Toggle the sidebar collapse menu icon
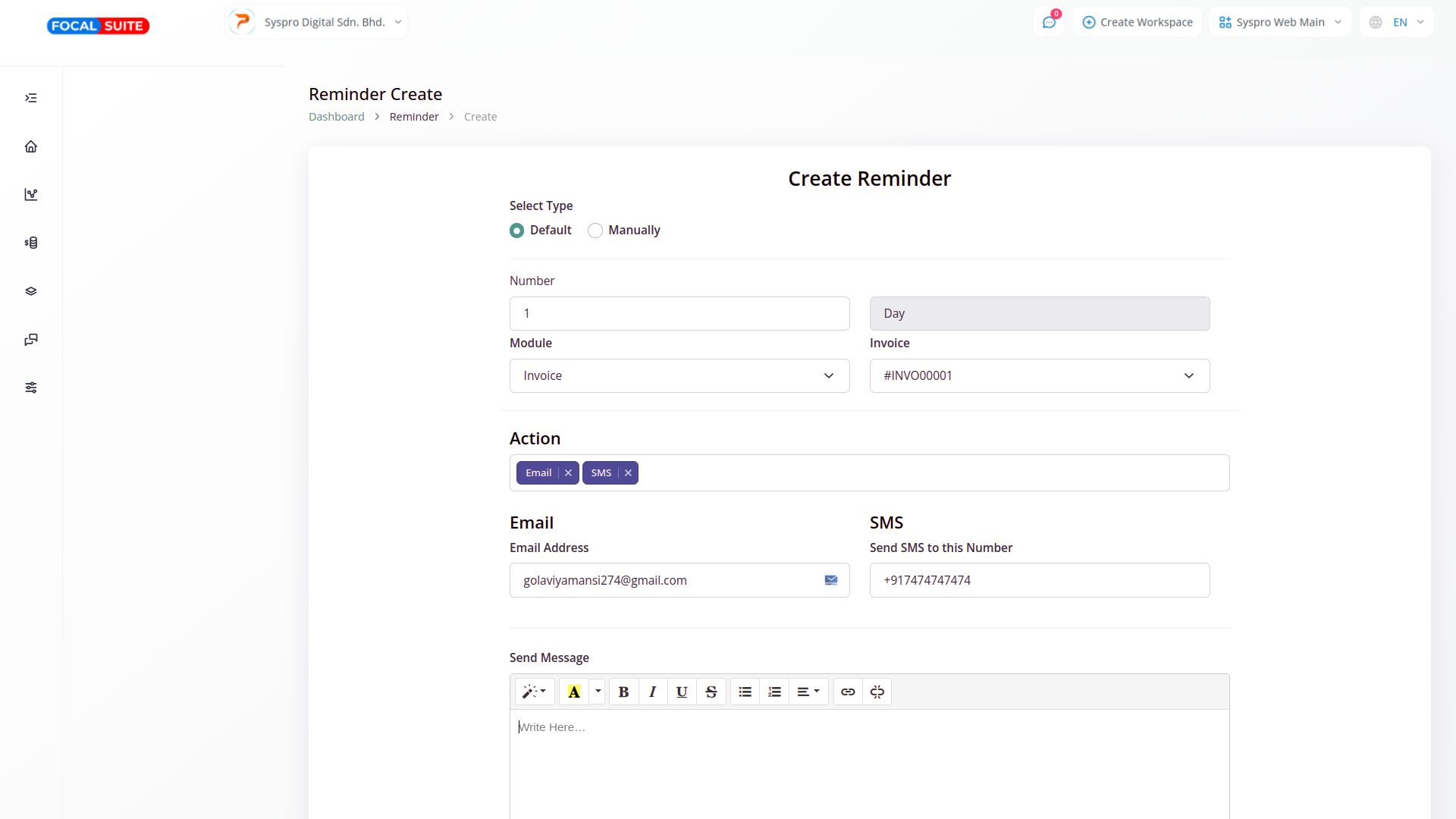The image size is (1456, 819). (x=31, y=98)
